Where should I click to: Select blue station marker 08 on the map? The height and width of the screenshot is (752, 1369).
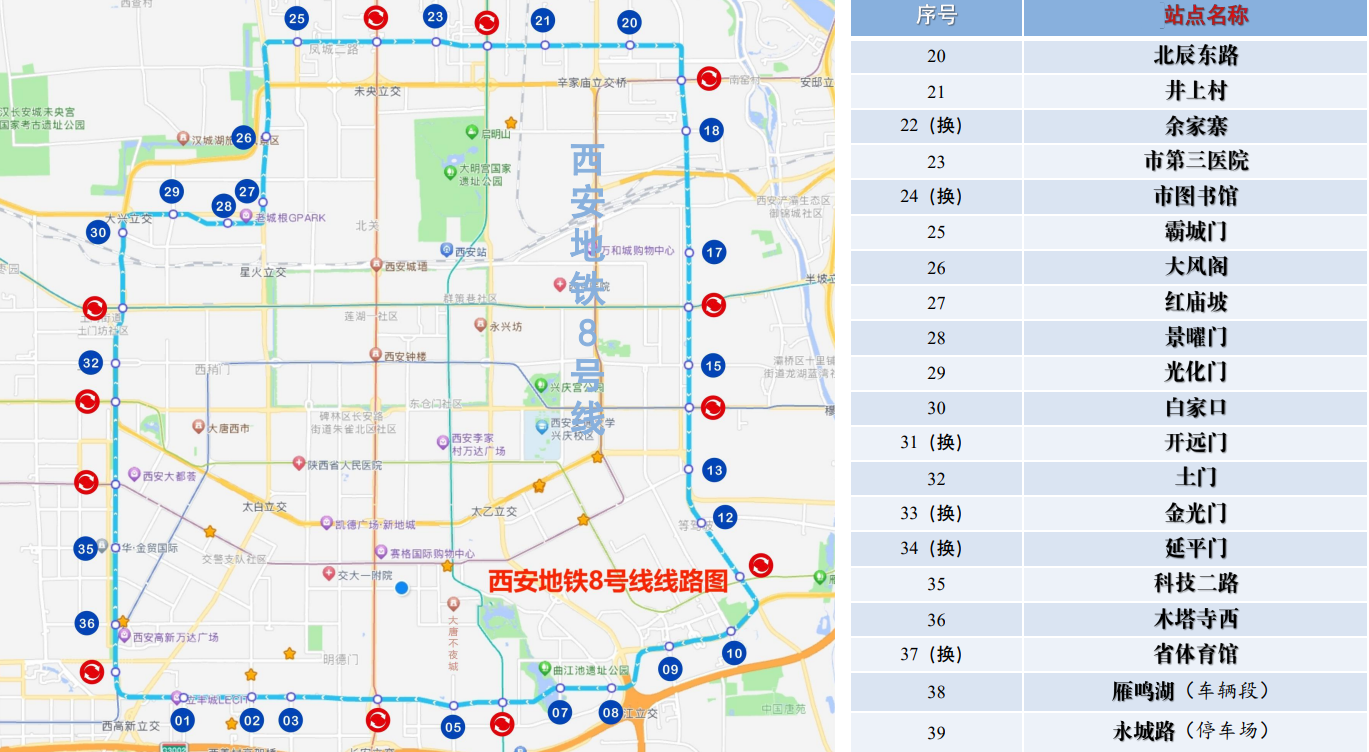[x=611, y=713]
